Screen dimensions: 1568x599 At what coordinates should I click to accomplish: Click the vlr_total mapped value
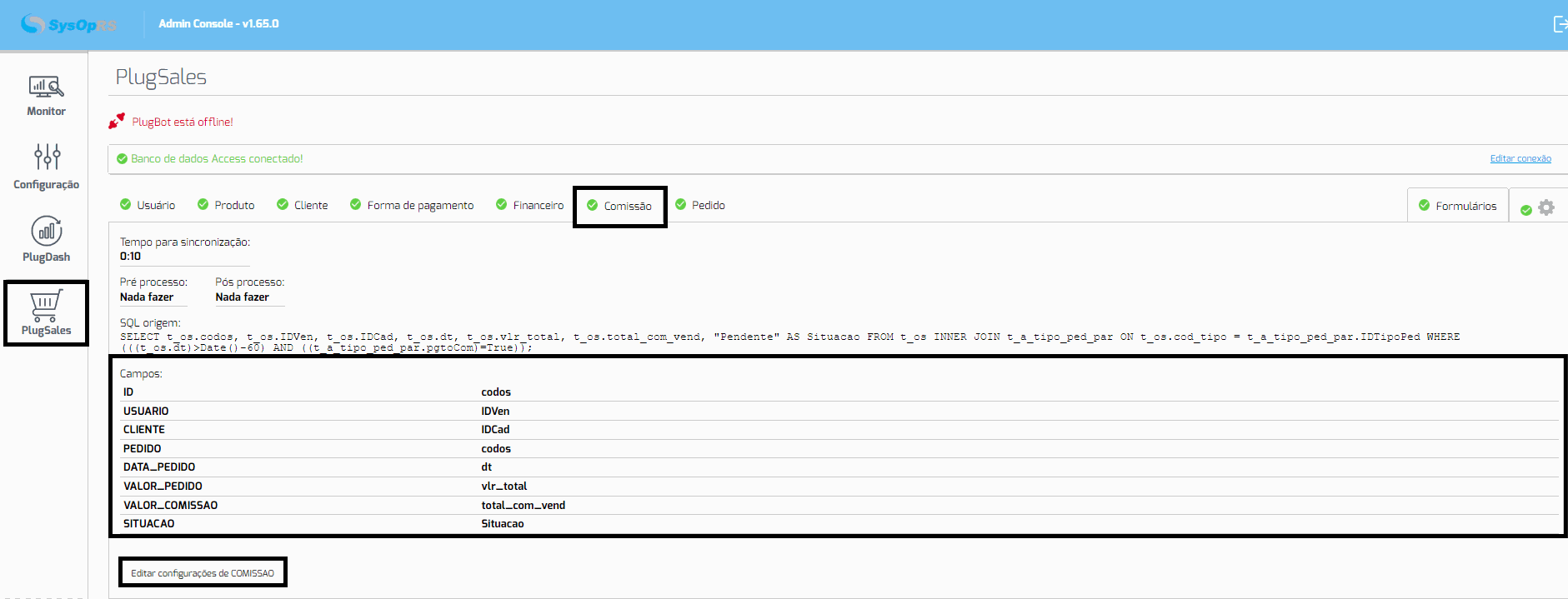(x=503, y=487)
